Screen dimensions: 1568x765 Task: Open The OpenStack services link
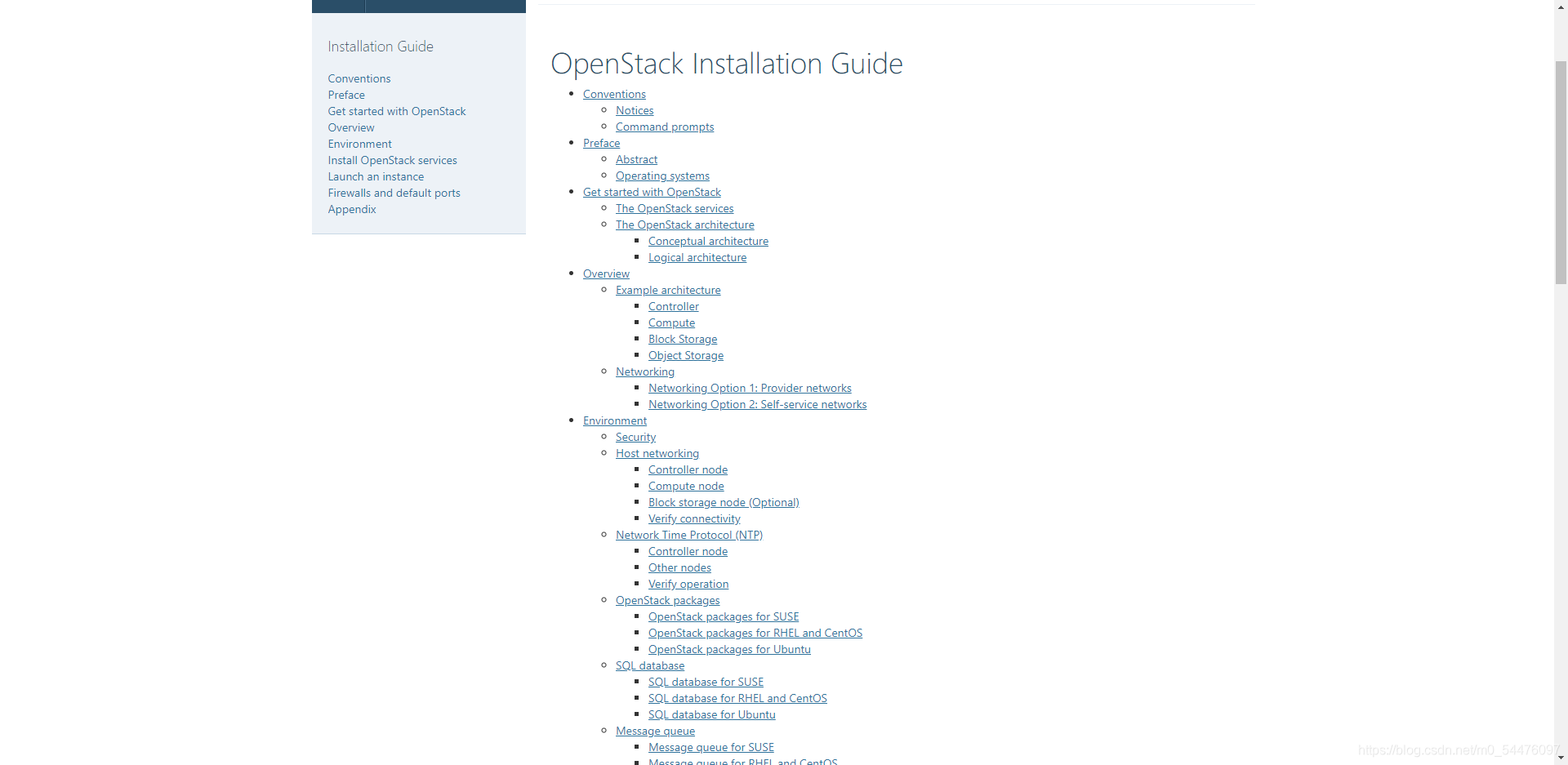[675, 209]
